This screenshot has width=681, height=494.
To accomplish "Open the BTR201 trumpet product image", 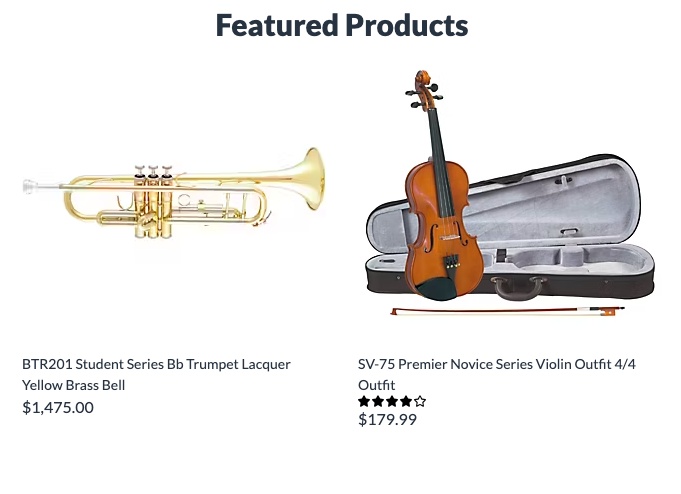I will 174,193.
